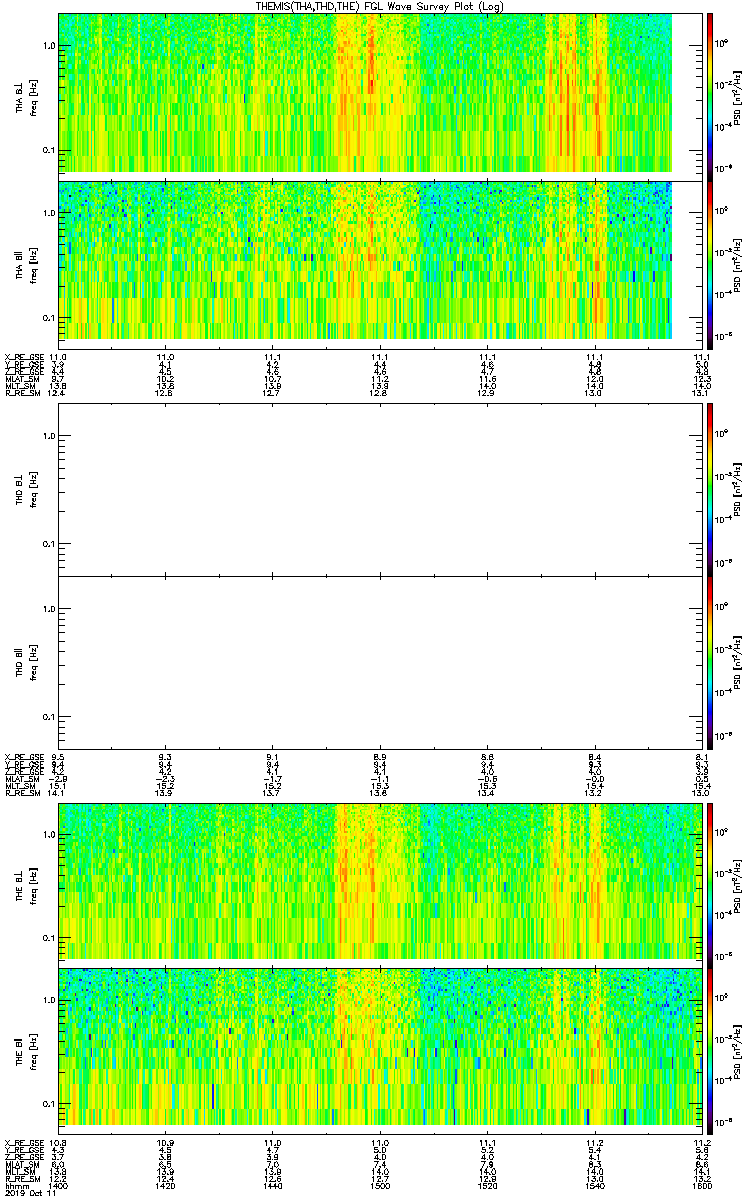Viewport: 750px width, 1200px height.
Task: Click the PSD color bar of THD B-parallel
Action: tap(710, 663)
